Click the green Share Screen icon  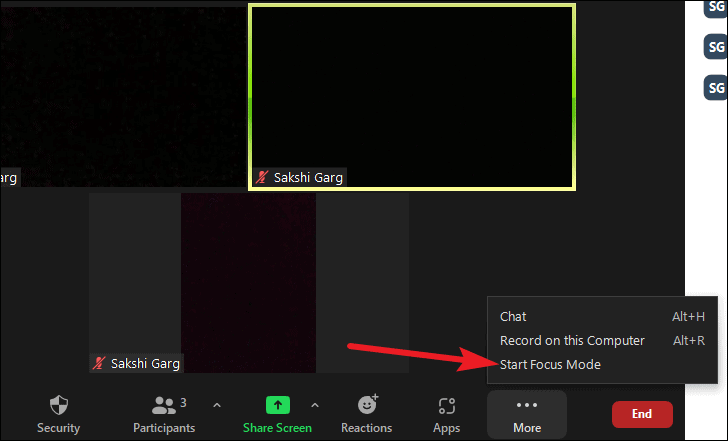click(278, 405)
